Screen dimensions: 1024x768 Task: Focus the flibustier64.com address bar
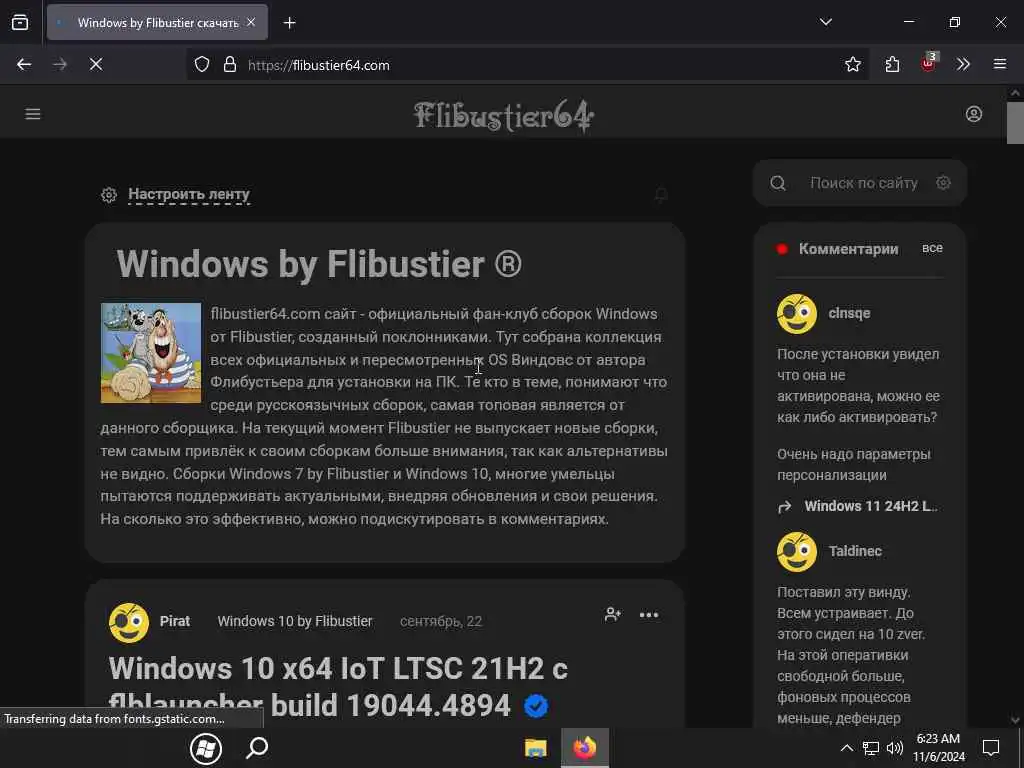pos(528,65)
